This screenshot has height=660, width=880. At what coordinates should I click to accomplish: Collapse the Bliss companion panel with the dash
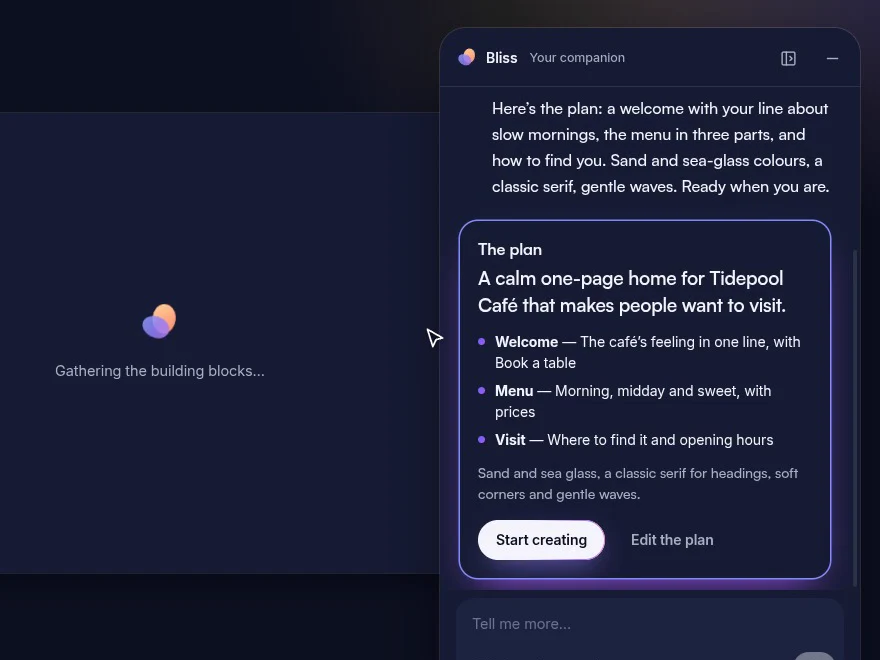[832, 58]
